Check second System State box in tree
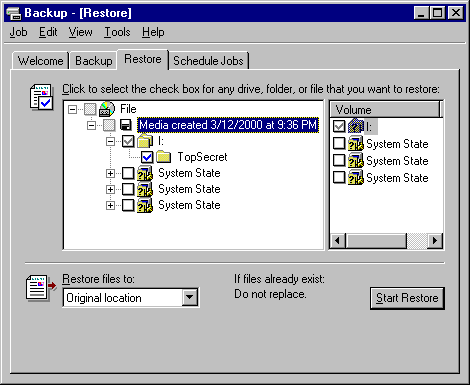The width and height of the screenshot is (470, 385). (128, 189)
